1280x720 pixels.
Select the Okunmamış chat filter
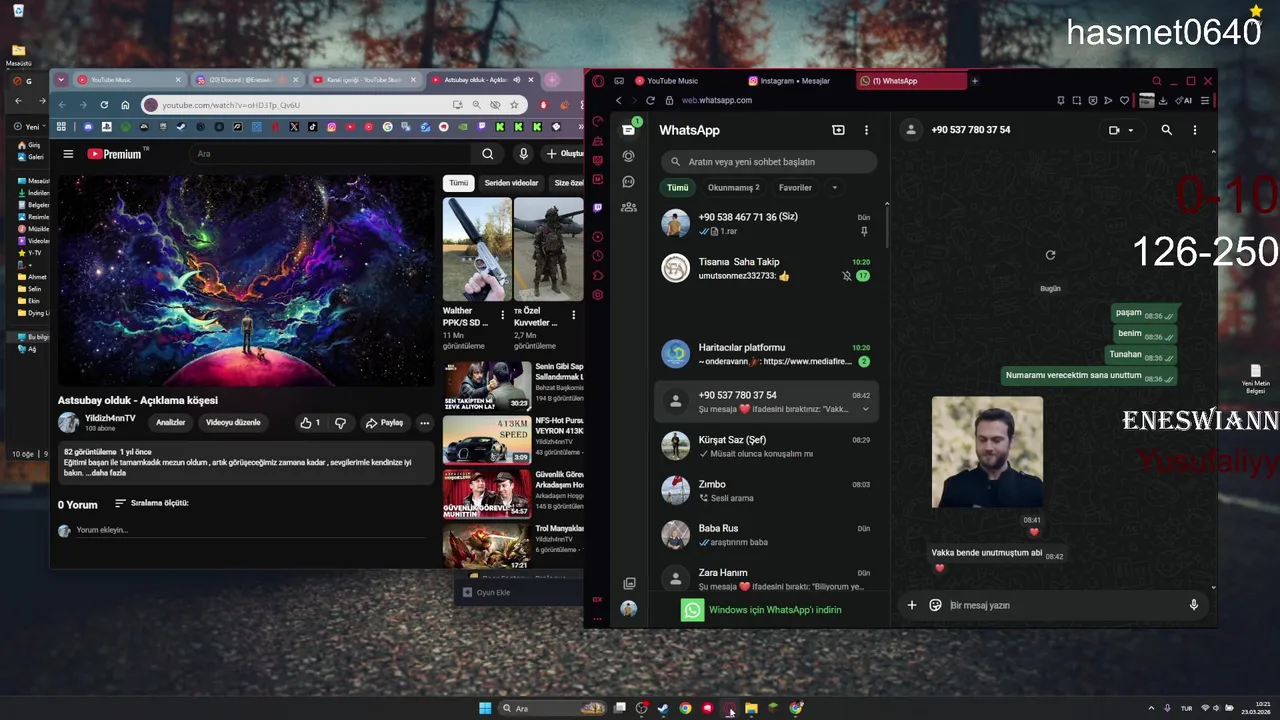coord(734,187)
